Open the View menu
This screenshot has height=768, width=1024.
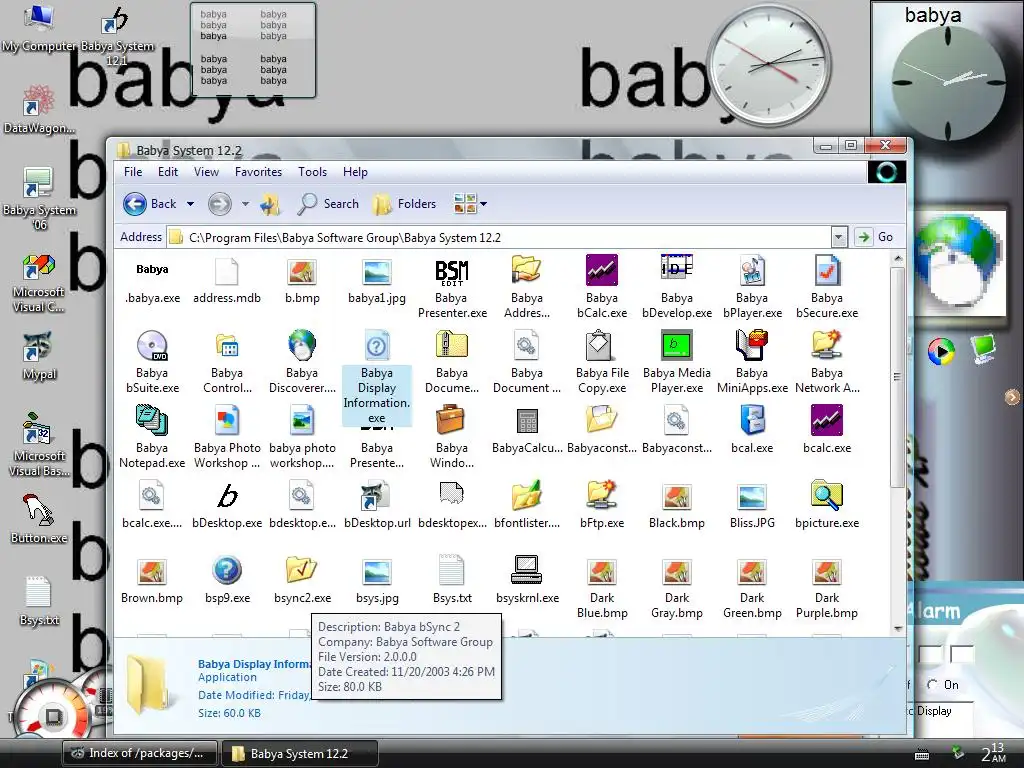point(206,172)
